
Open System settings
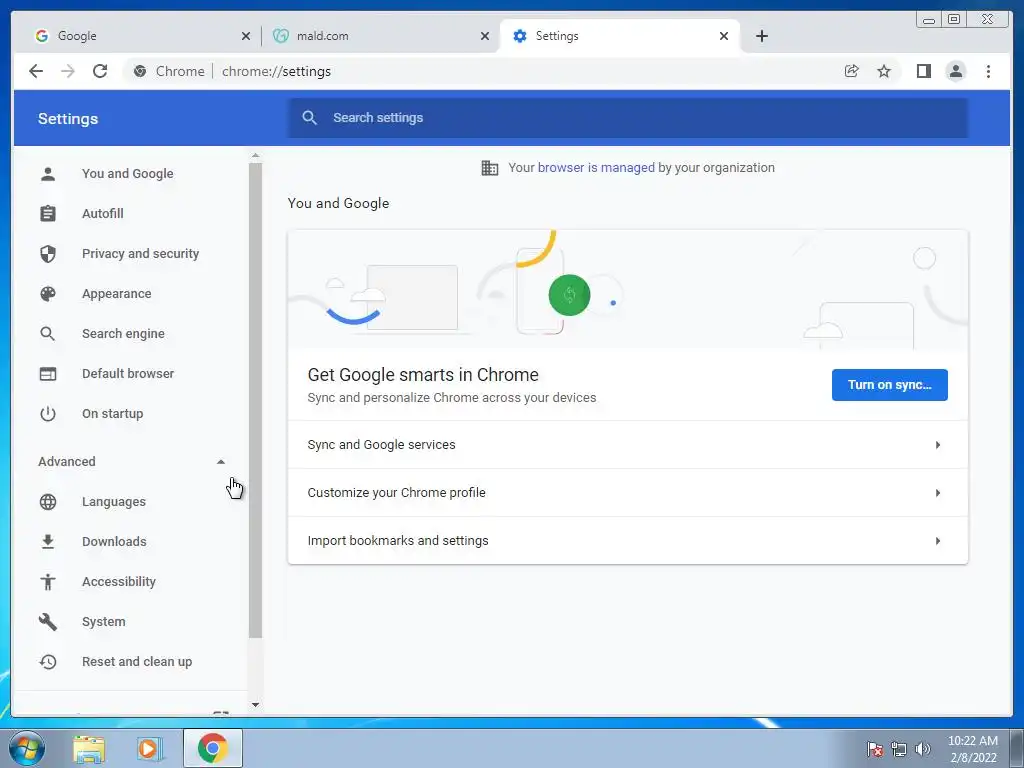(x=103, y=622)
